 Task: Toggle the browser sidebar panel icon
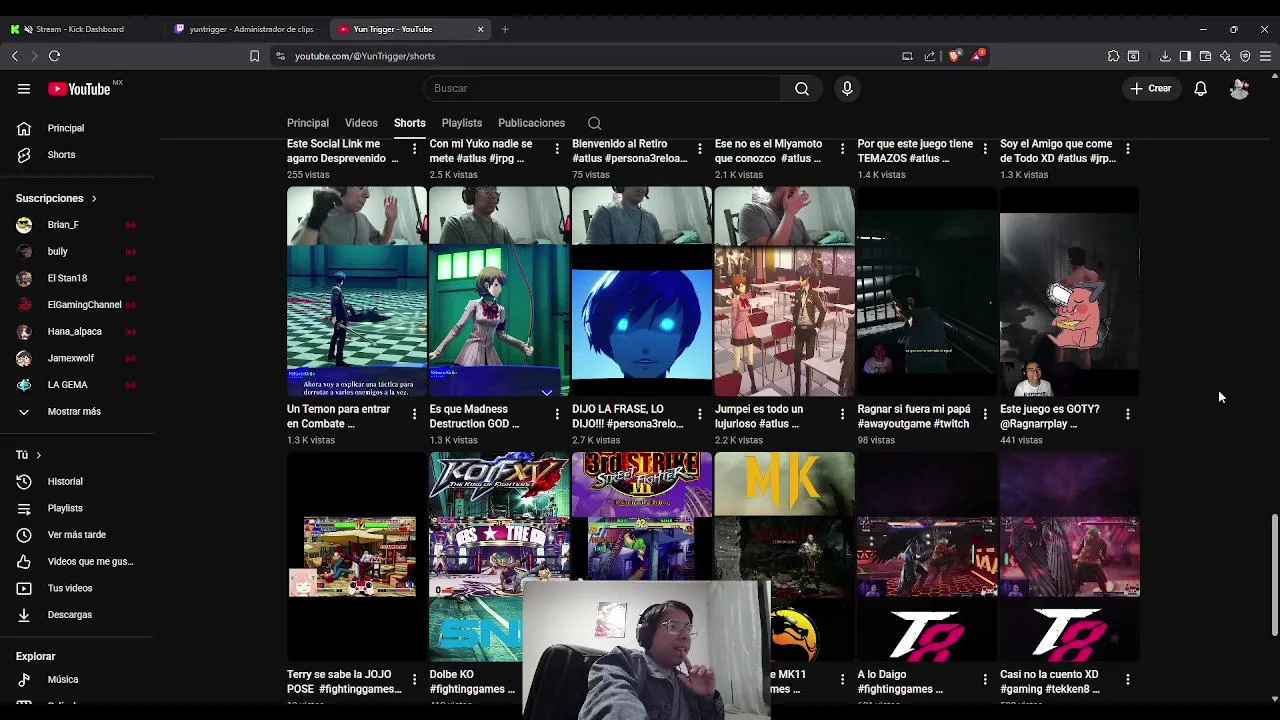point(1185,56)
